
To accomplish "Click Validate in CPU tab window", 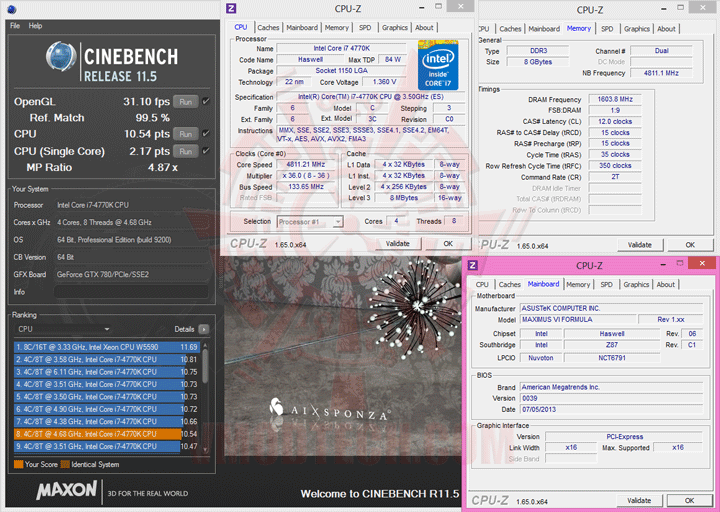I will point(397,244).
